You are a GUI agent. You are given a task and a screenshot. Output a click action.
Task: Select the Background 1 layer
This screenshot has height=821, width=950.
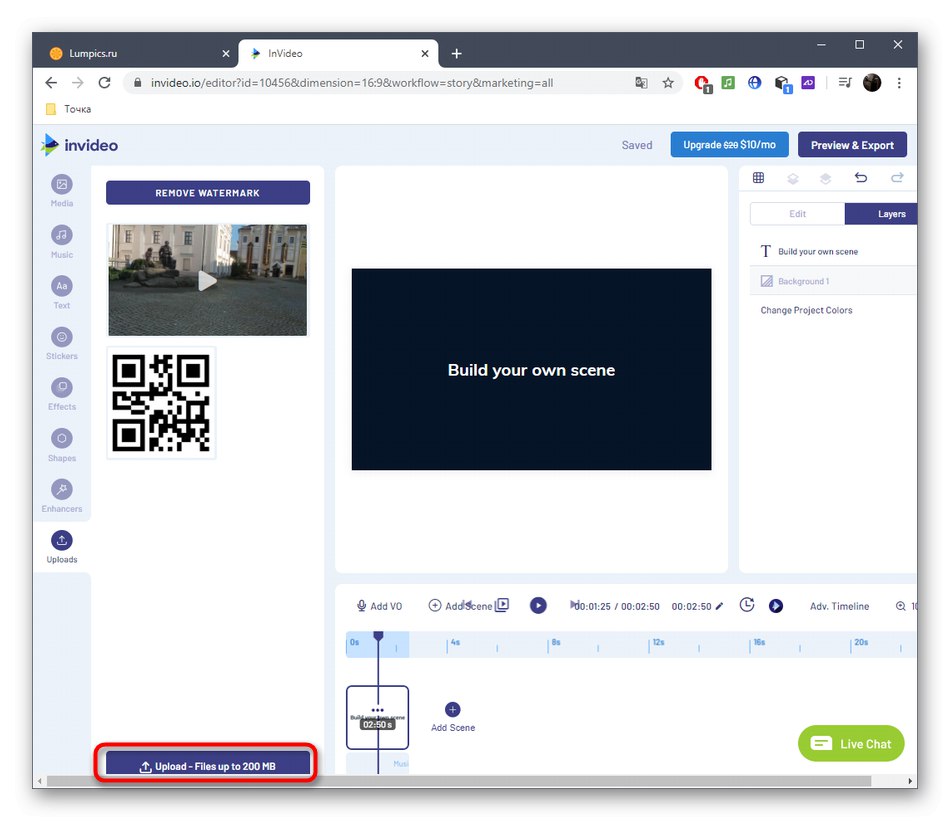(833, 281)
